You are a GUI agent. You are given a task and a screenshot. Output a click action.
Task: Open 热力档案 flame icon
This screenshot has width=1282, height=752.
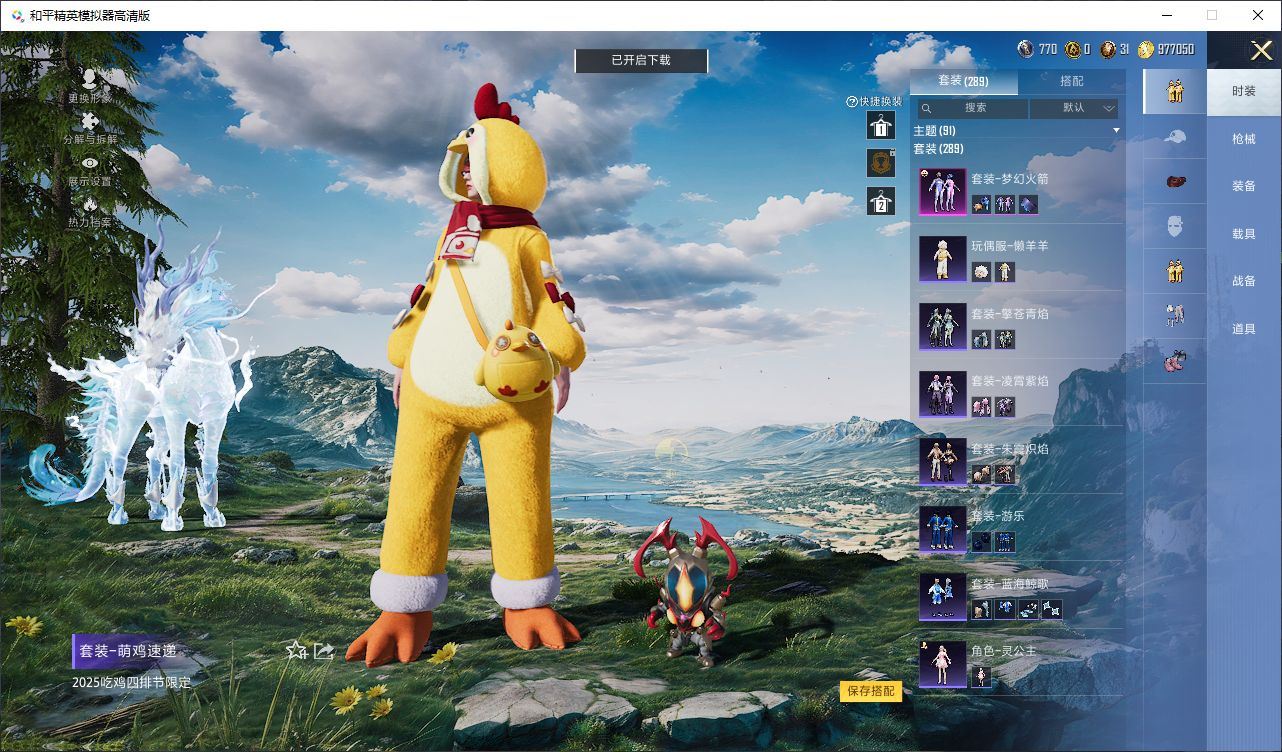pos(90,205)
